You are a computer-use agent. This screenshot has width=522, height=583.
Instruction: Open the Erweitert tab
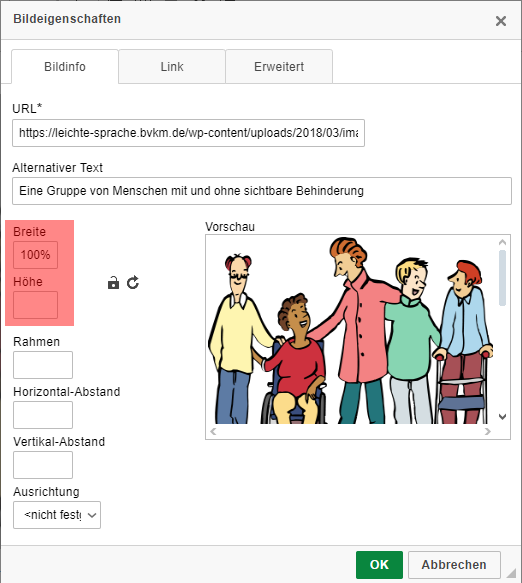point(279,67)
